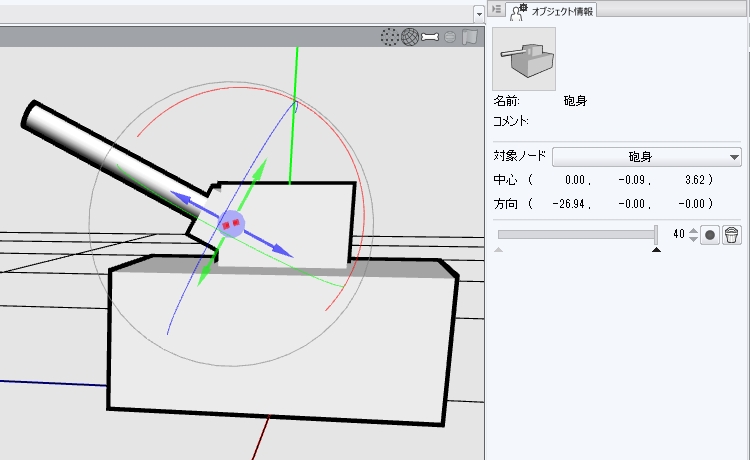Switch to the オブジェクト情報 tab

[x=551, y=11]
